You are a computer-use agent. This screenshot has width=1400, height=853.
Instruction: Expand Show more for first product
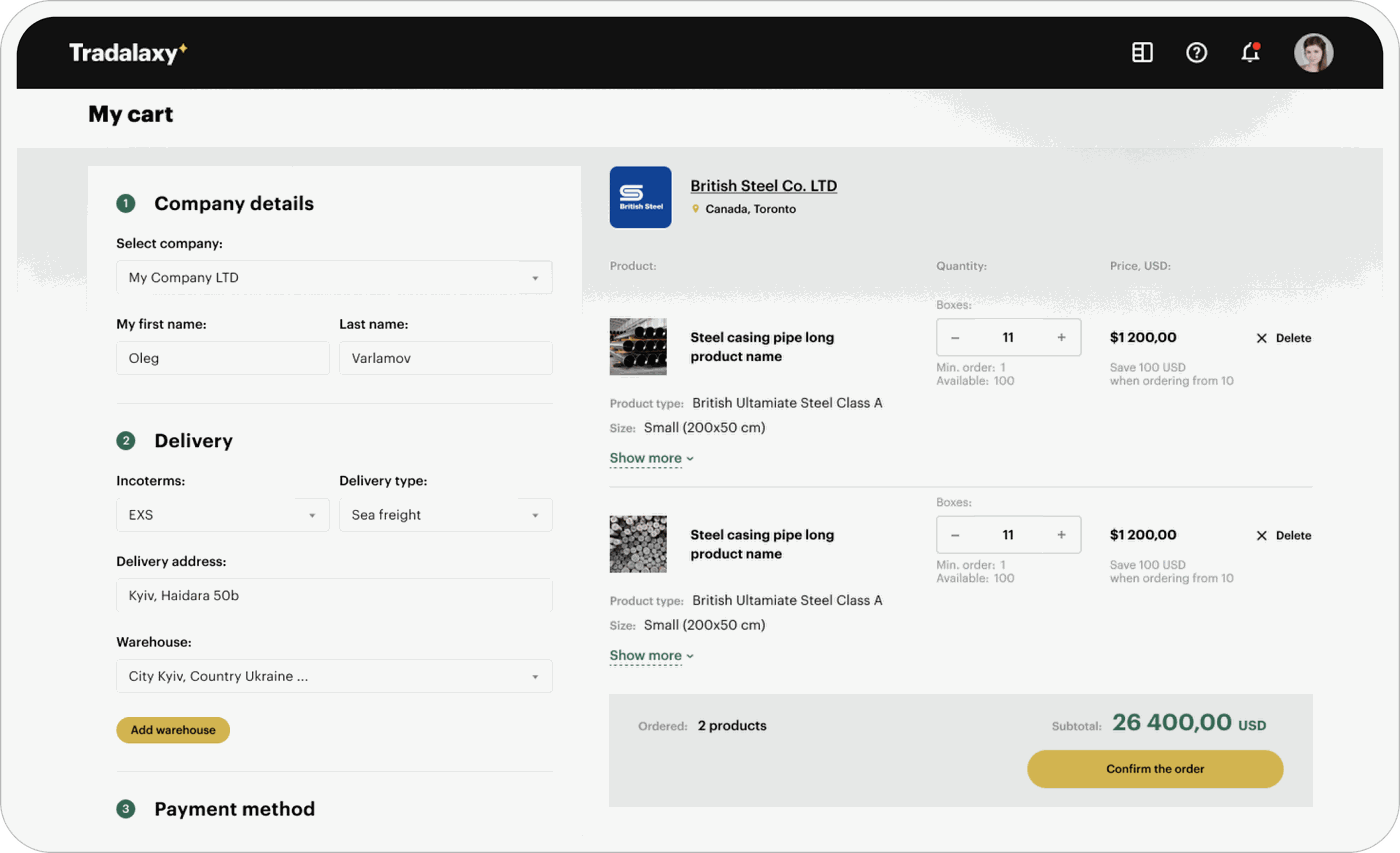point(651,458)
